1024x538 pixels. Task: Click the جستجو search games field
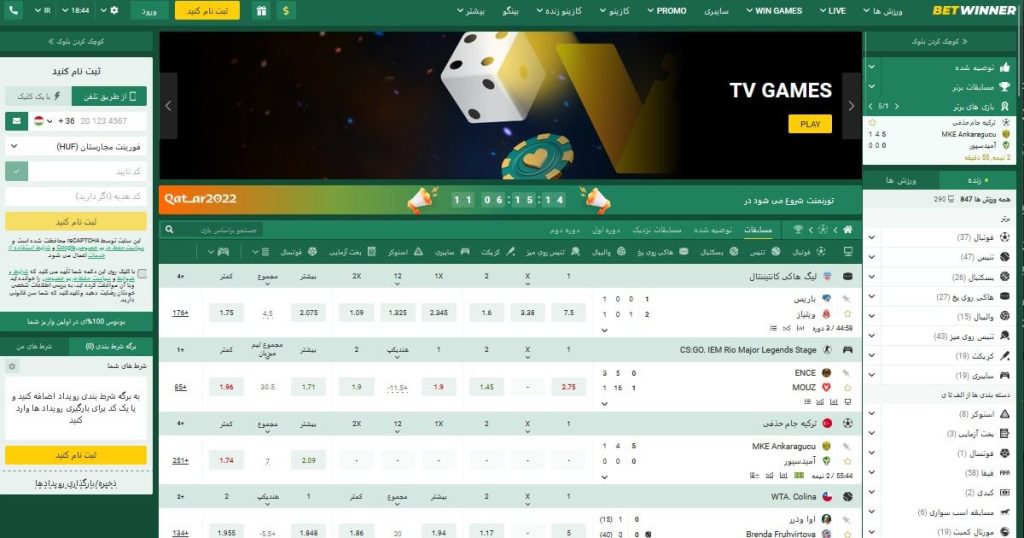[220, 230]
